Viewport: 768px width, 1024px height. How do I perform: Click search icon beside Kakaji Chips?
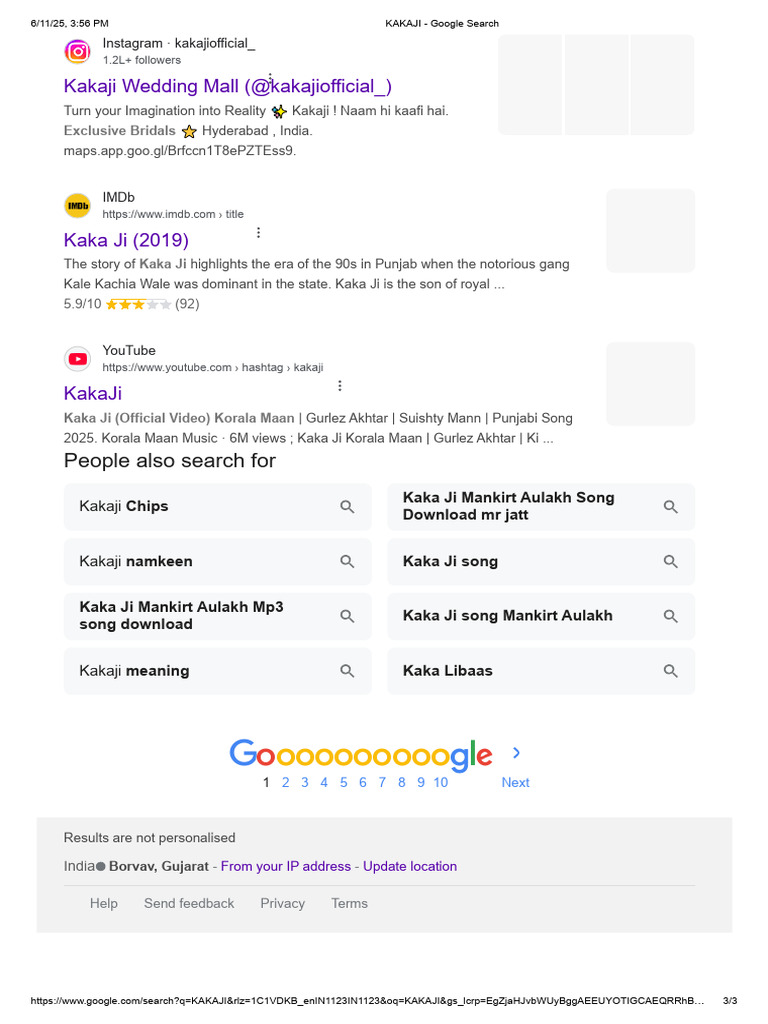pos(347,507)
